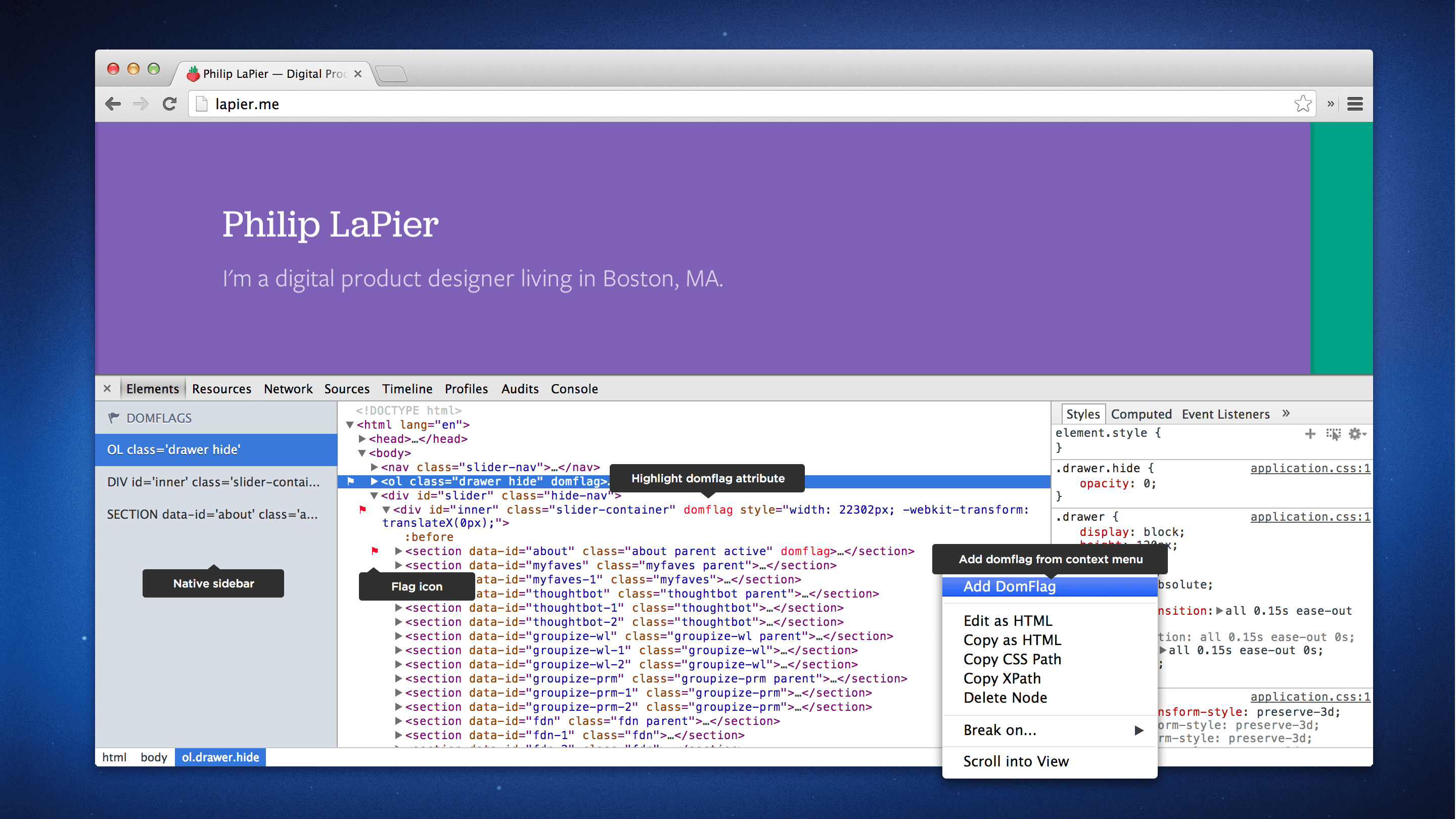The image size is (1456, 819).
Task: Switch to the Network tab
Action: (x=288, y=389)
